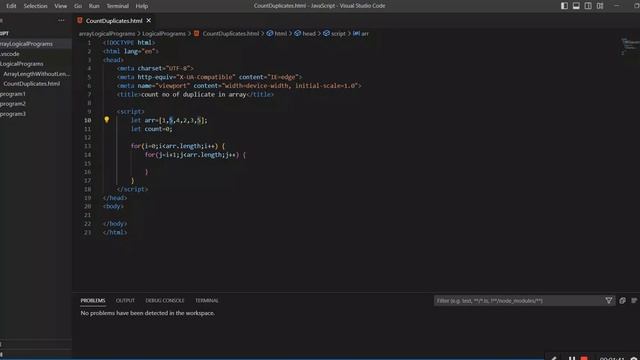
Task: Click 'let count=0;' code line
Action: click(151, 129)
